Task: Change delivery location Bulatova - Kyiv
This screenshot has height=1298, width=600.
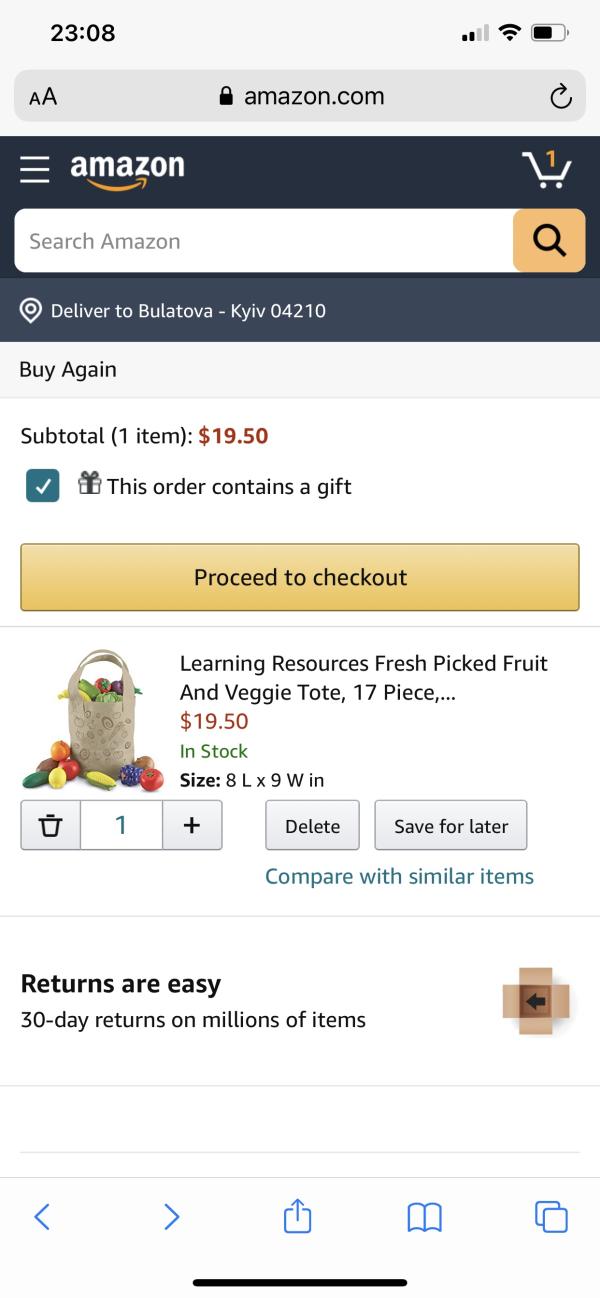Action: (x=188, y=310)
